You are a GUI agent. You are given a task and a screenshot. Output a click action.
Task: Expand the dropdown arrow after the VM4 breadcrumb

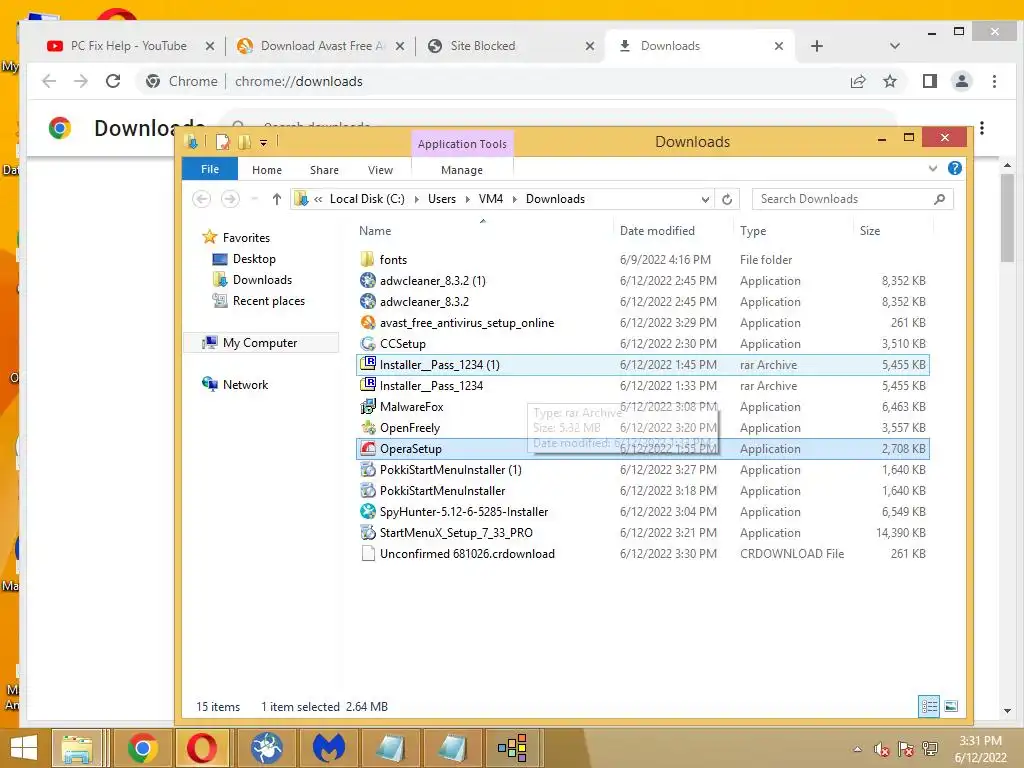pyautogui.click(x=515, y=199)
